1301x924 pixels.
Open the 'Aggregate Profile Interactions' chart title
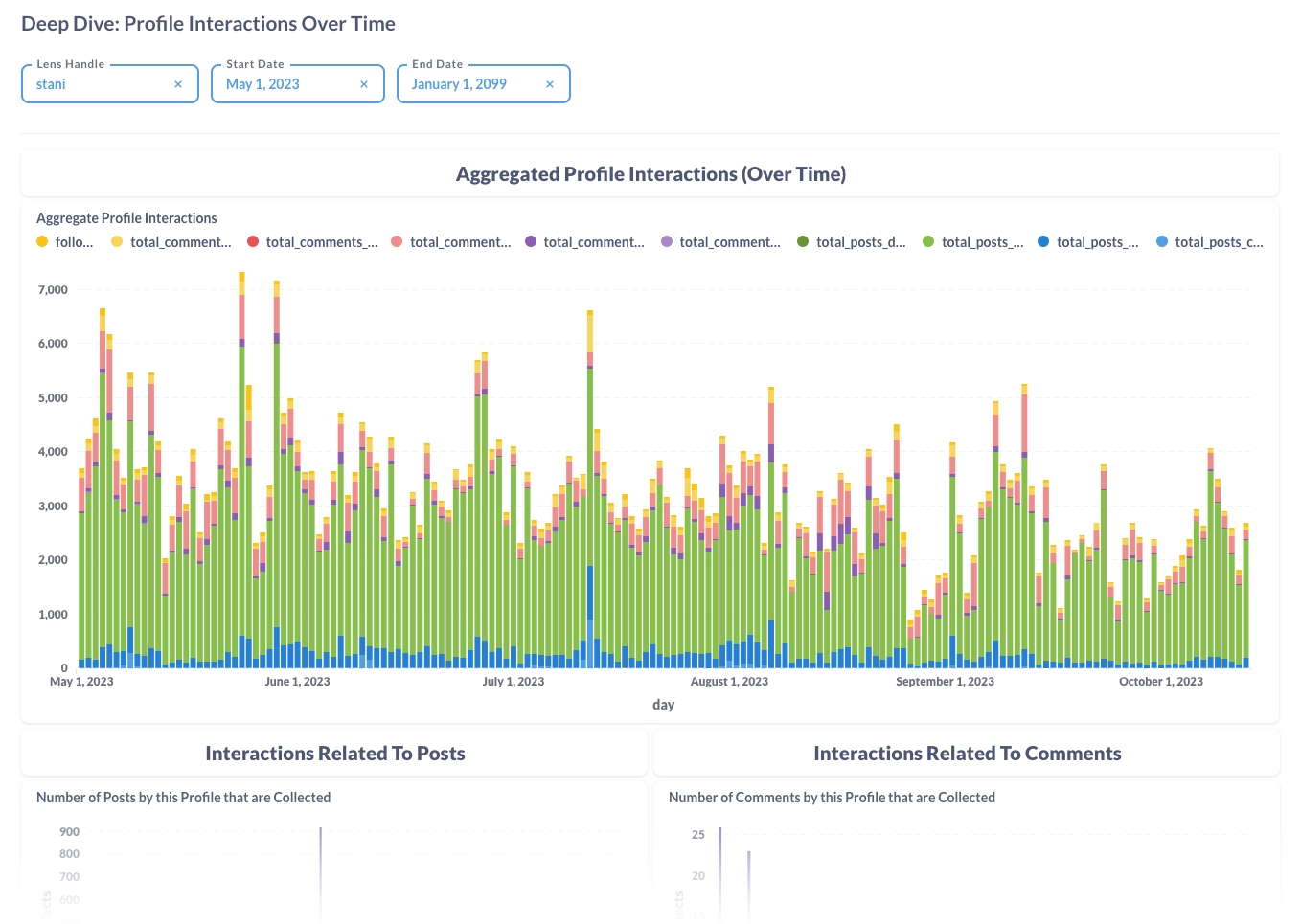pyautogui.click(x=126, y=218)
